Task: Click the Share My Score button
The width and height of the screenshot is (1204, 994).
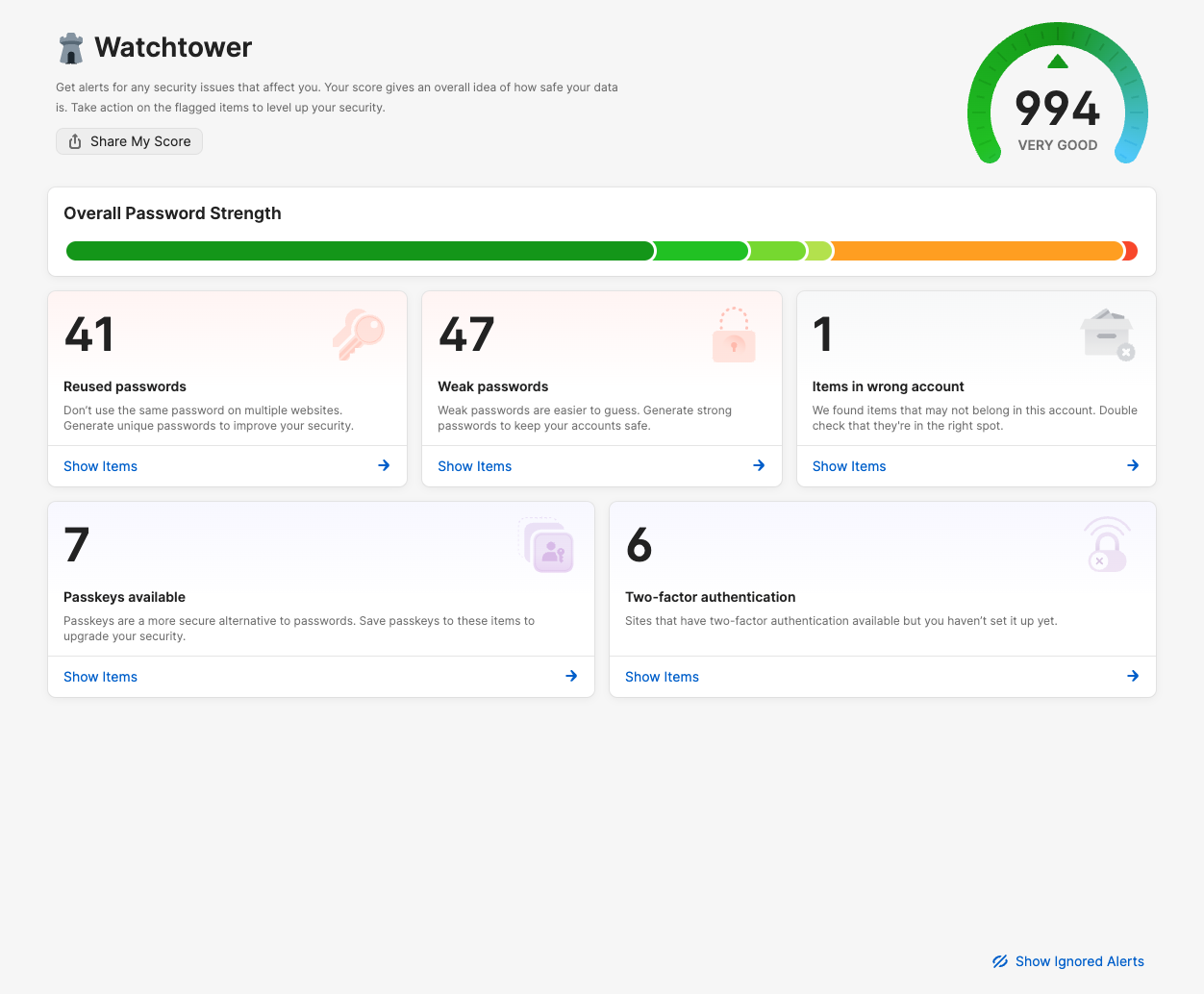Action: tap(129, 141)
